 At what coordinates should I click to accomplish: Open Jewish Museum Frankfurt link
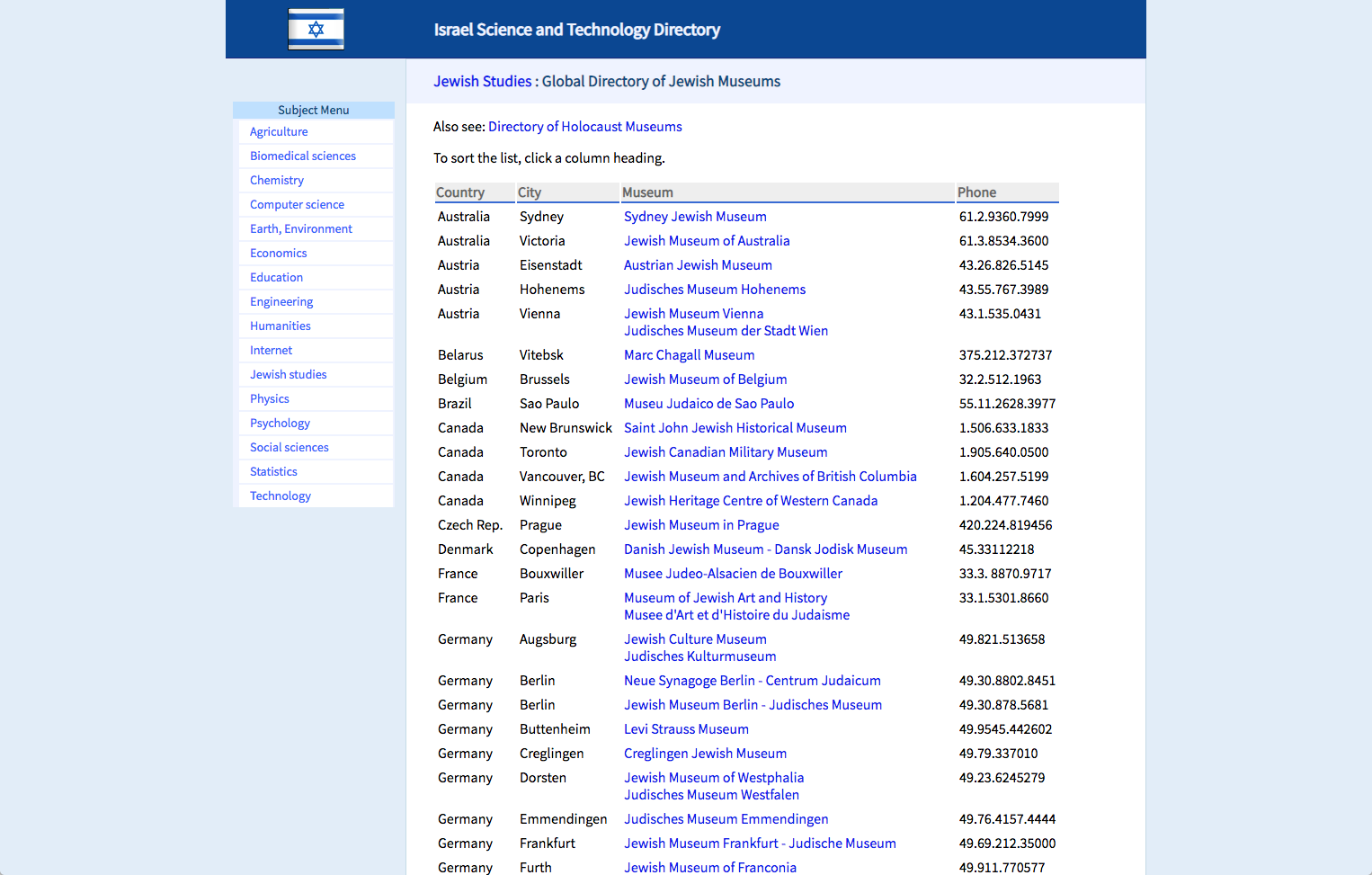(x=760, y=844)
